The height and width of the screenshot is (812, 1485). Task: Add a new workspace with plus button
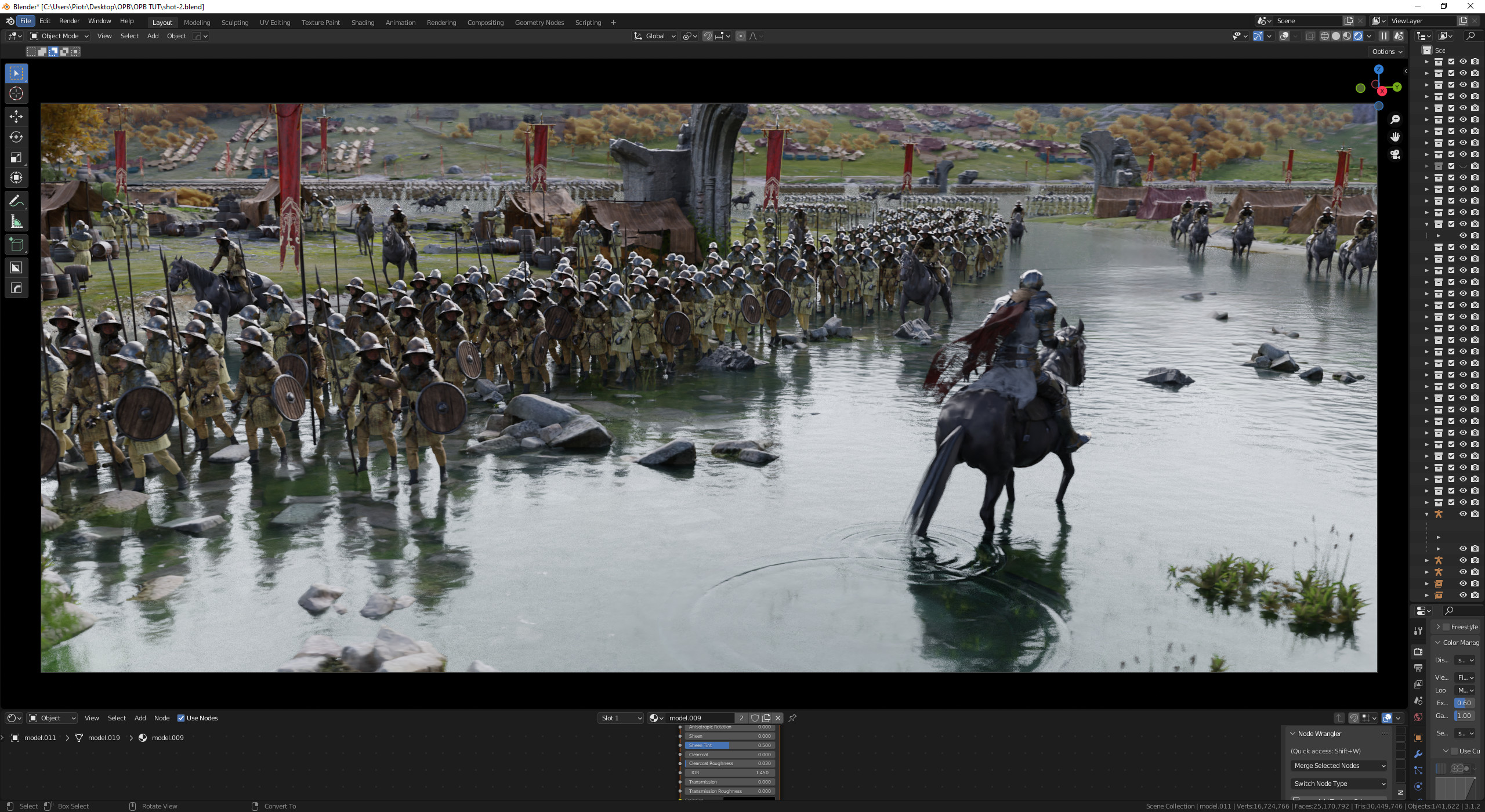[x=613, y=23]
